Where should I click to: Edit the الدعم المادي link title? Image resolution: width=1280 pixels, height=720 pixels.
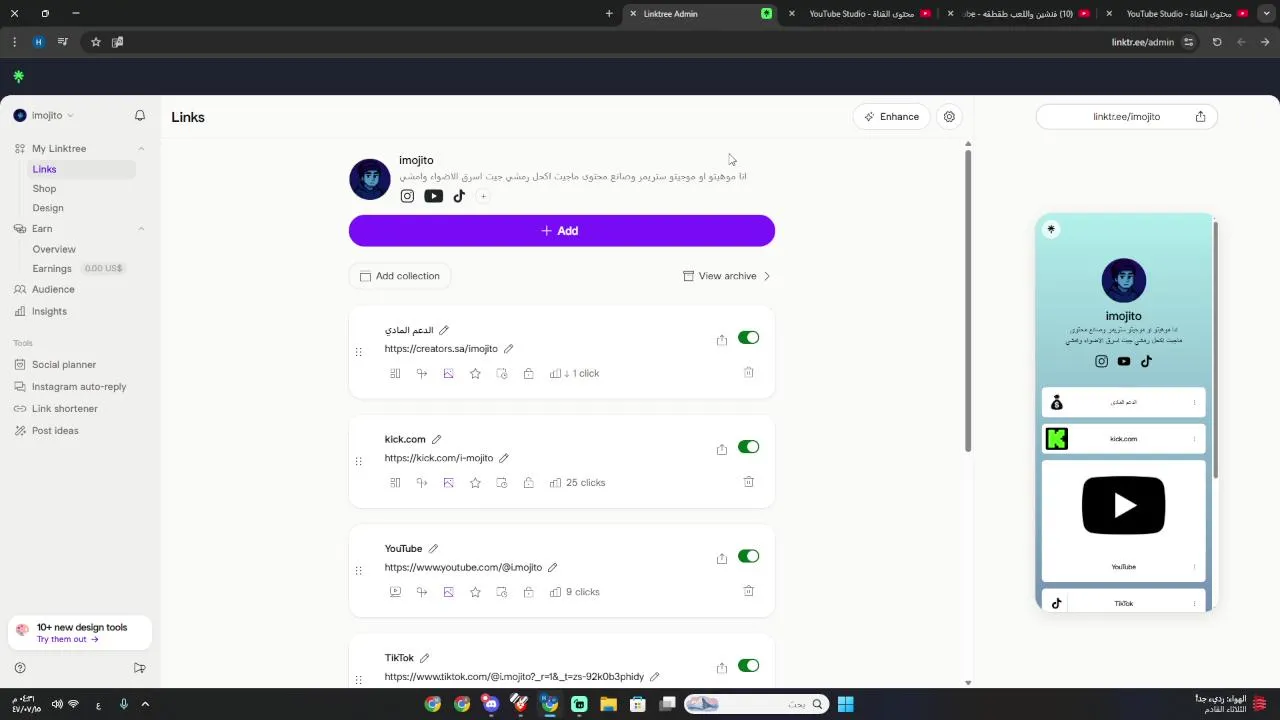pyautogui.click(x=444, y=330)
